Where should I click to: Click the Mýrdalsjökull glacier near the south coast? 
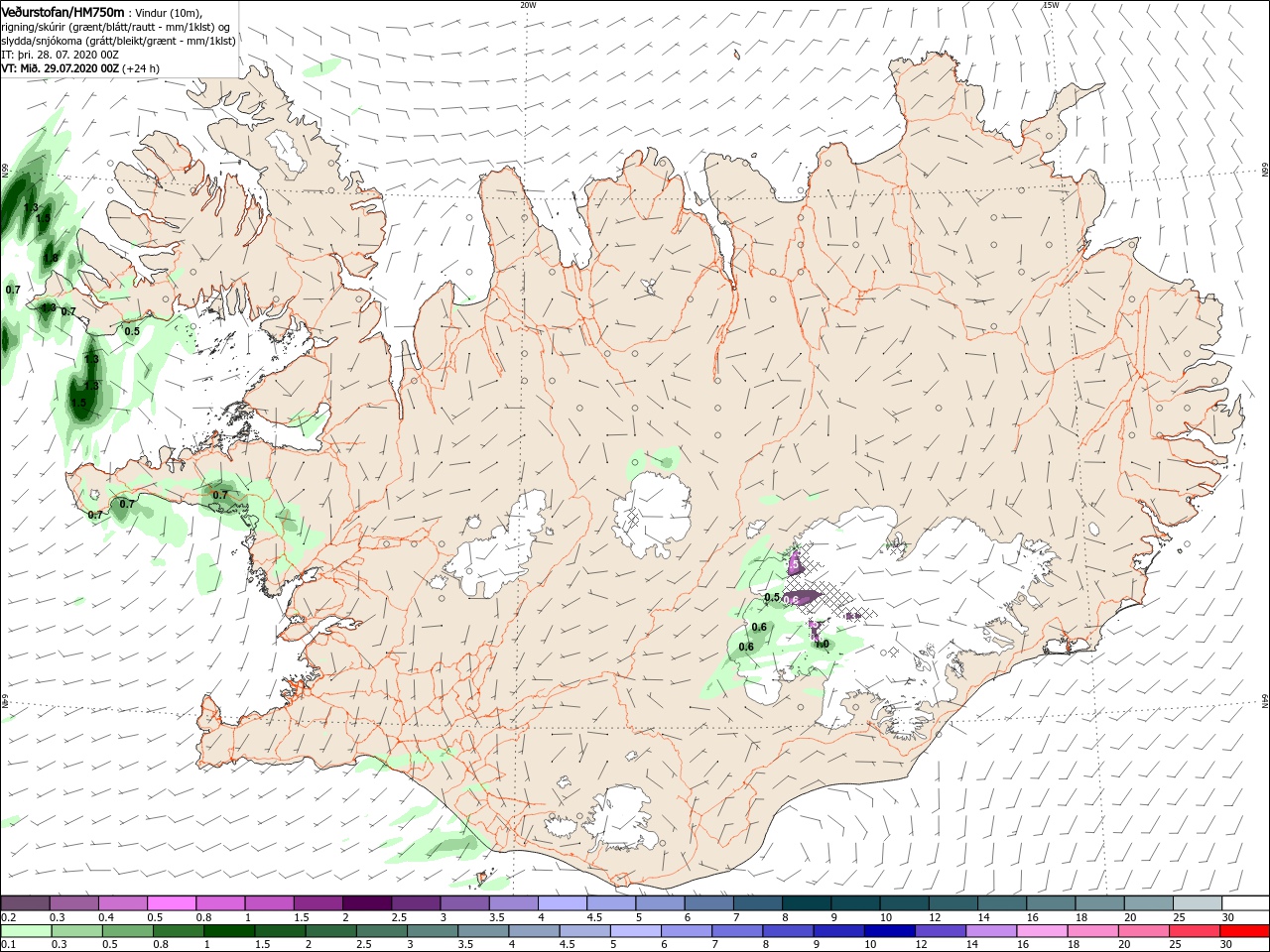pyautogui.click(x=620, y=818)
